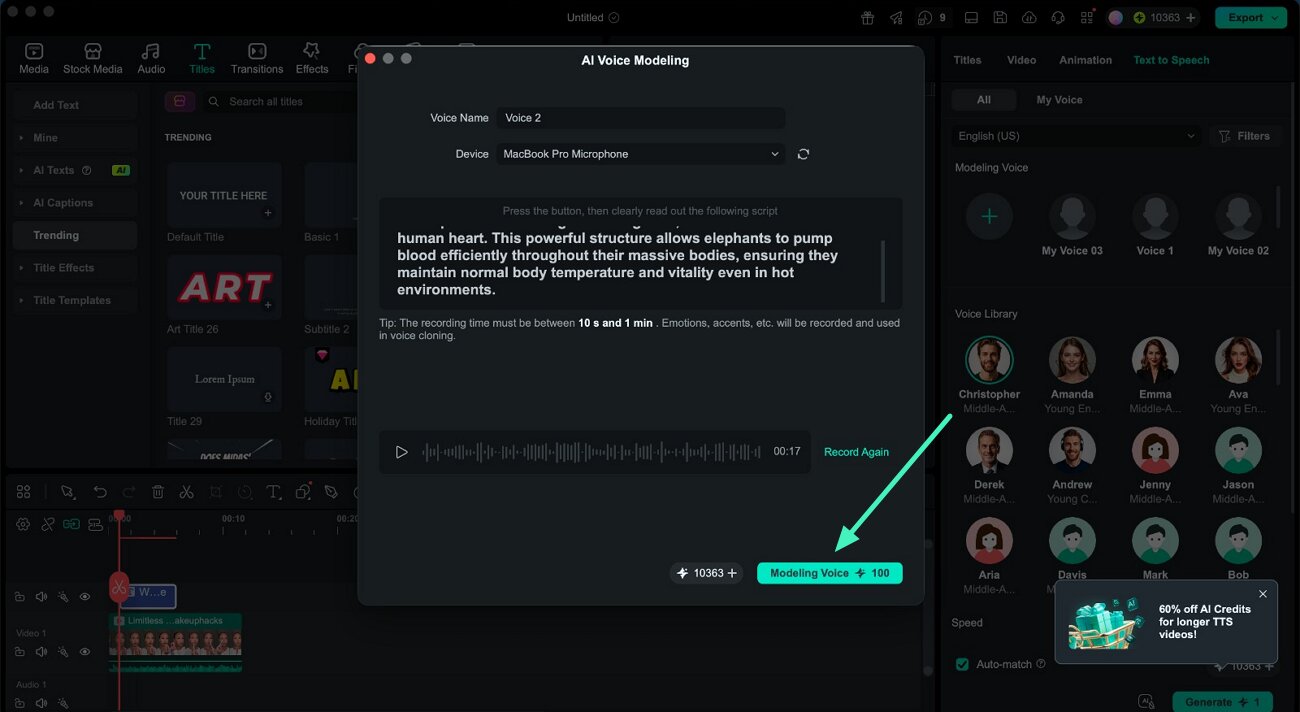Mute the Audio 1 track
The height and width of the screenshot is (712, 1300).
tap(41, 702)
